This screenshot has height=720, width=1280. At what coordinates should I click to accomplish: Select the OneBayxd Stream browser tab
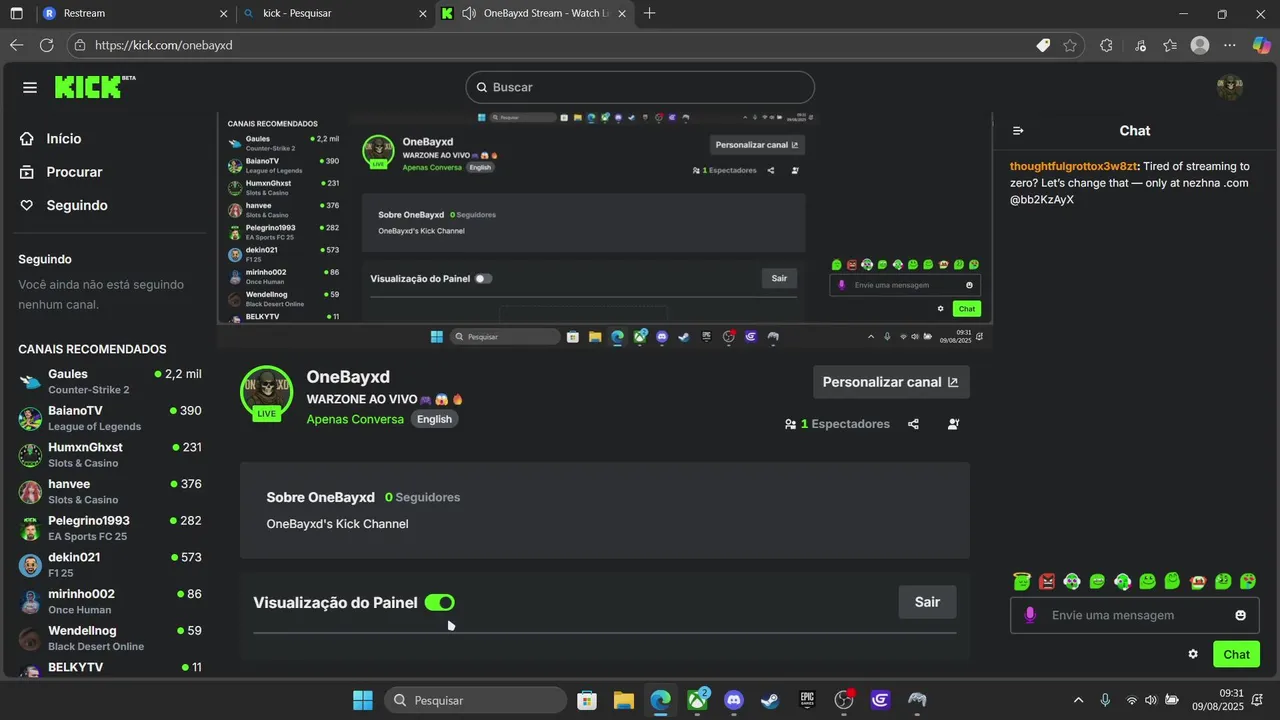[x=537, y=14]
